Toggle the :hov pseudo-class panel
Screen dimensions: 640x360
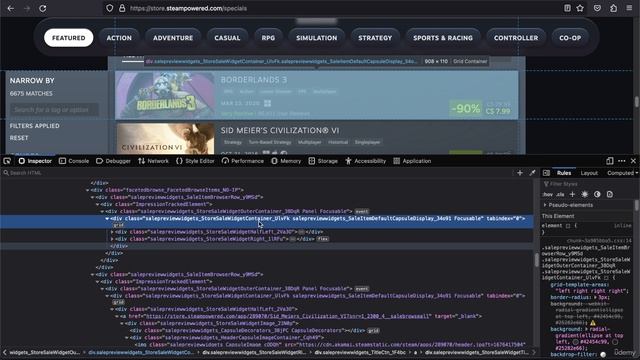[x=548, y=195]
